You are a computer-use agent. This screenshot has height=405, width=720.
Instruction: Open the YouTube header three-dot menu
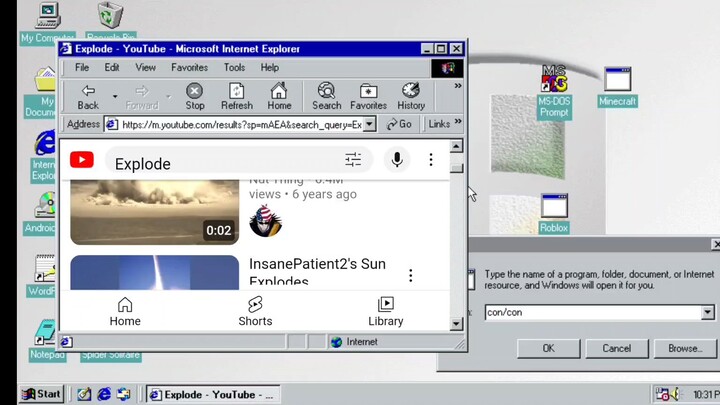click(431, 159)
